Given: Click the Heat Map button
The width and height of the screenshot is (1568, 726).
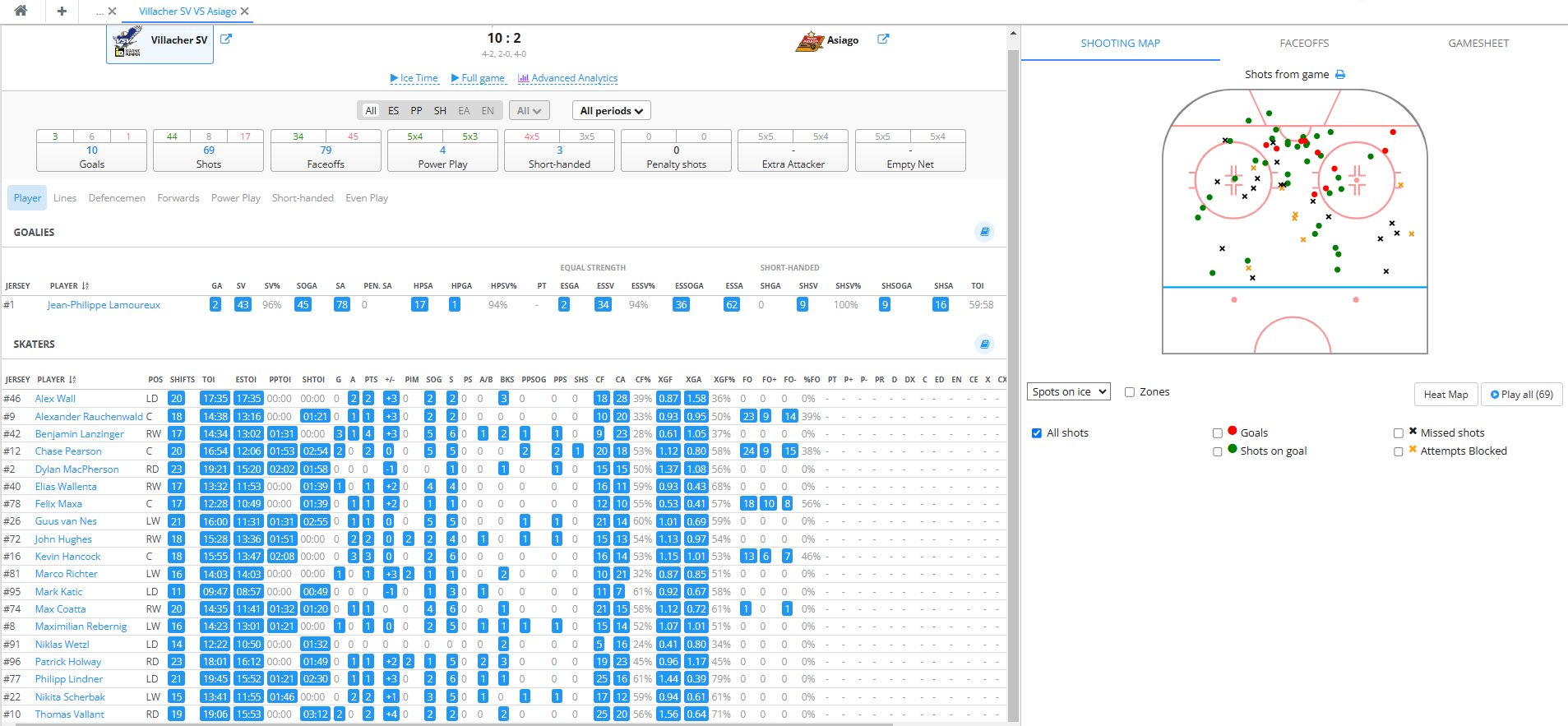Looking at the screenshot, I should point(1445,395).
